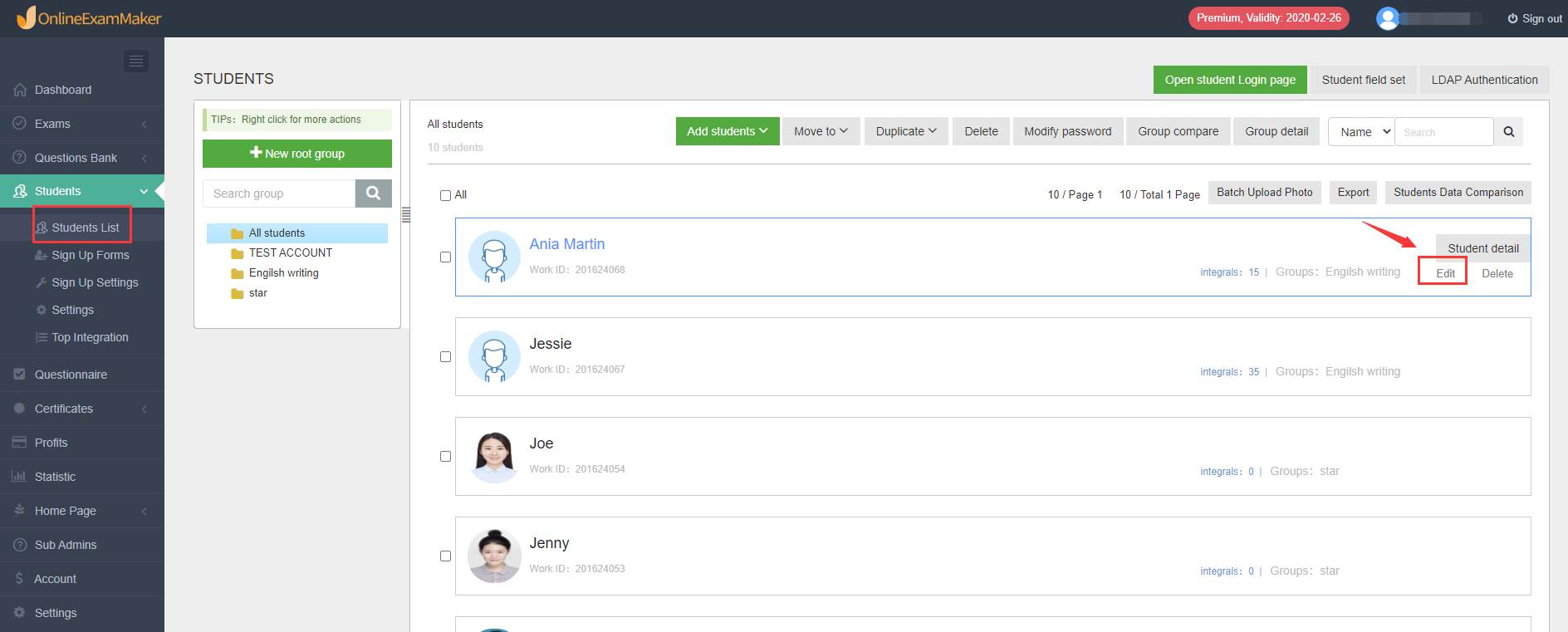
Task: Click the Certificates badge icon
Action: click(20, 409)
